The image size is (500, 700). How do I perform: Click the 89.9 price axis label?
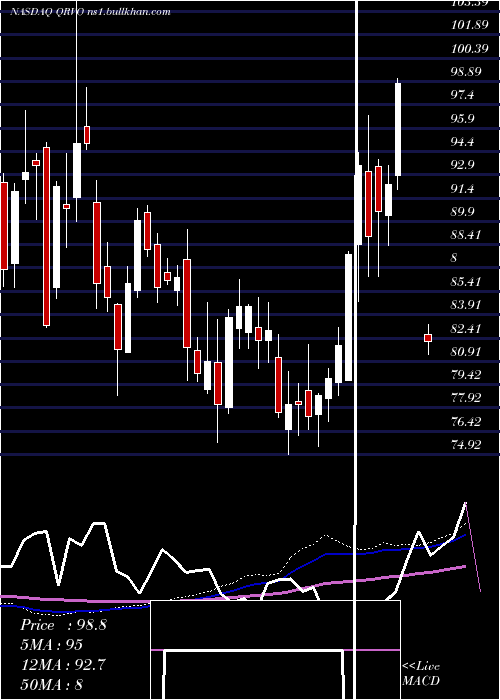464,212
